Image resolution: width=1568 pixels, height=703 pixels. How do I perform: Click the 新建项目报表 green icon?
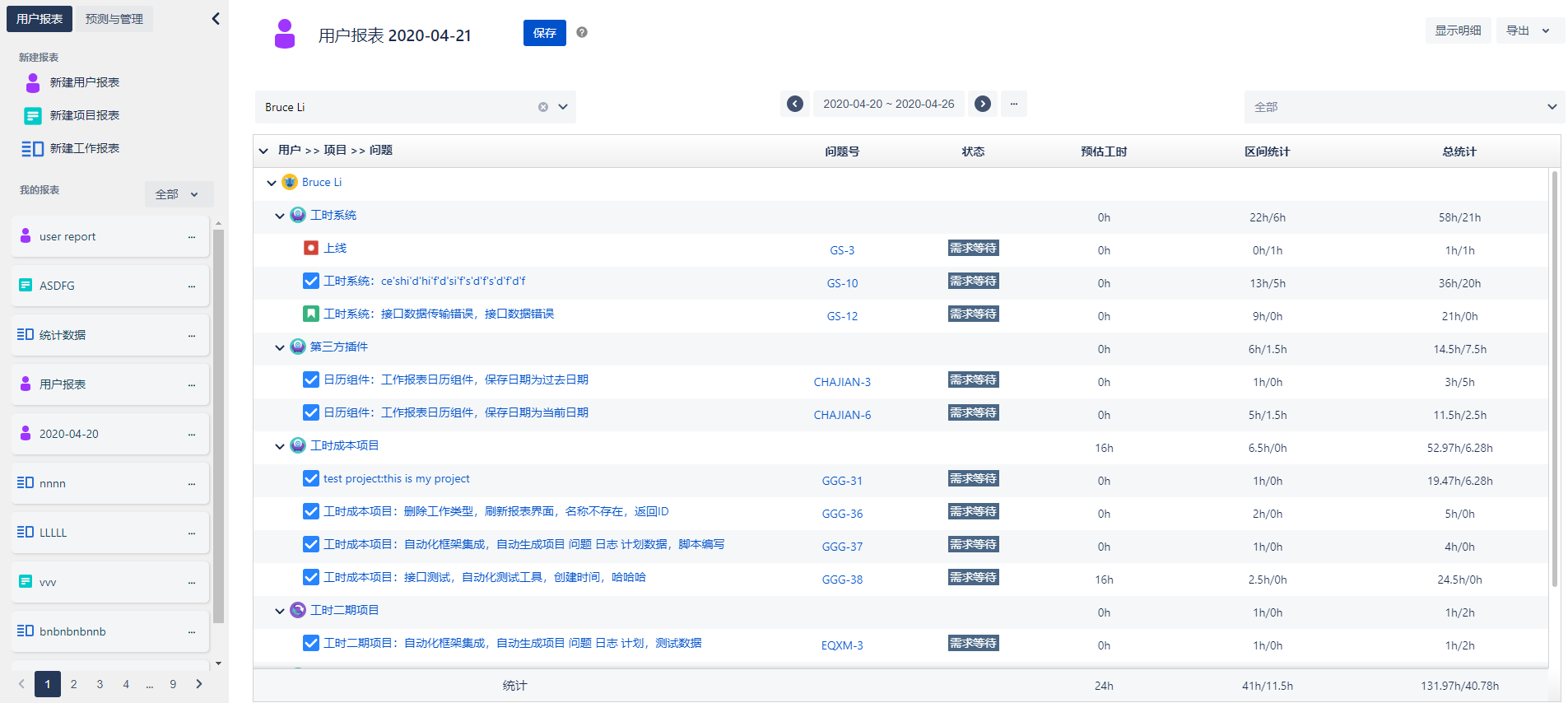coord(33,115)
